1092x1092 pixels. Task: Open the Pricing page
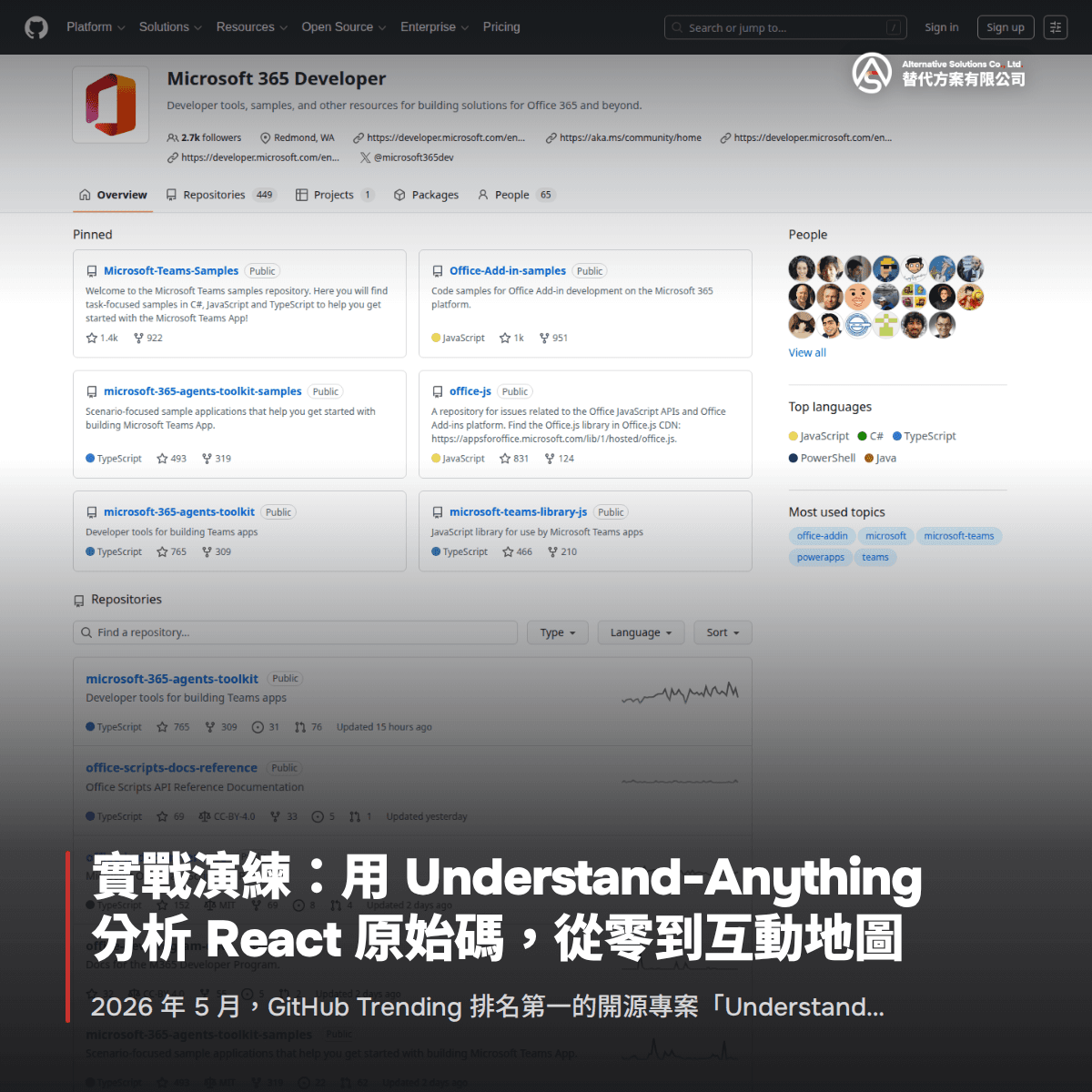(x=501, y=27)
